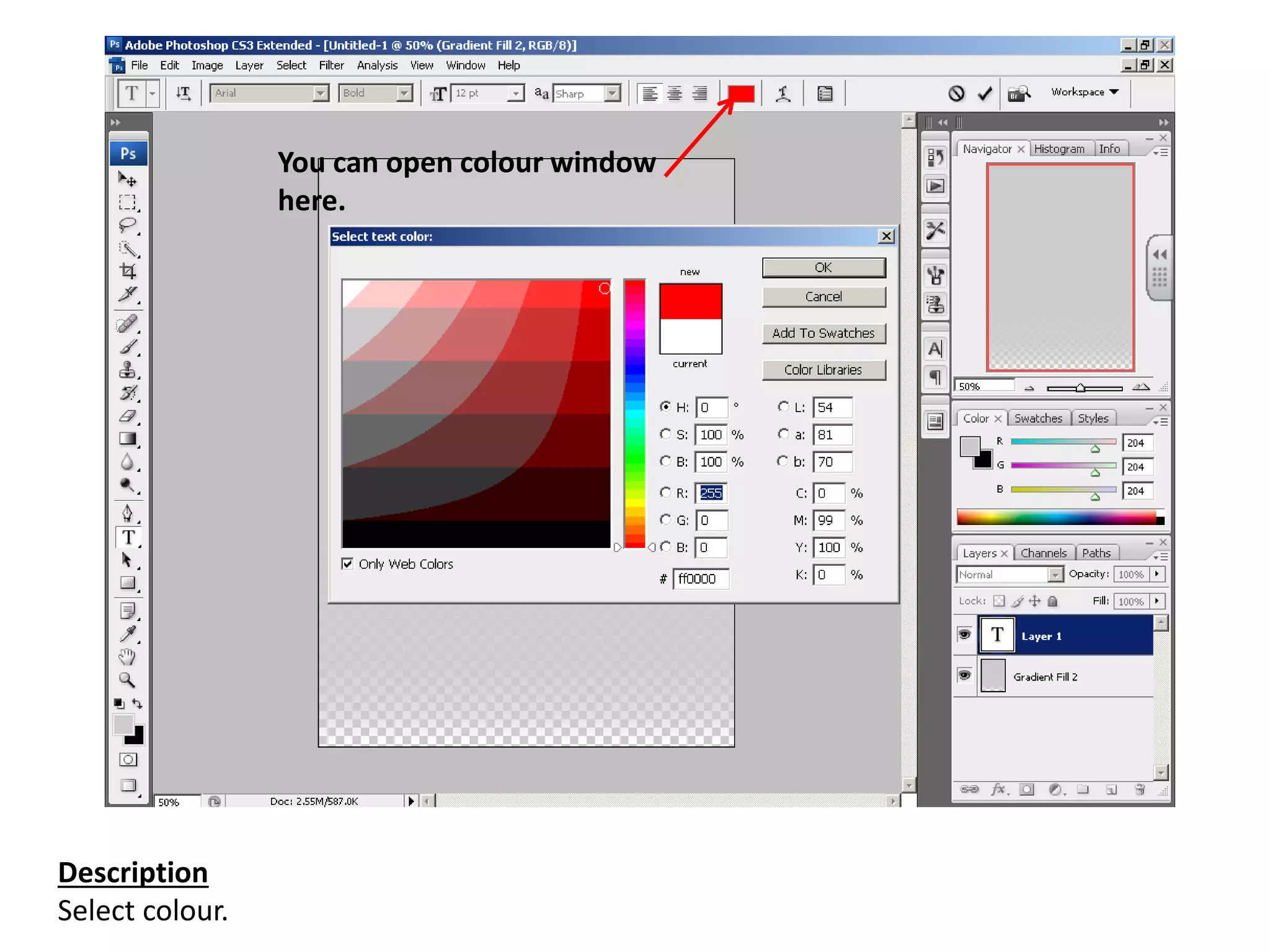This screenshot has width=1270, height=952.
Task: Commit current text edits
Action: (985, 93)
